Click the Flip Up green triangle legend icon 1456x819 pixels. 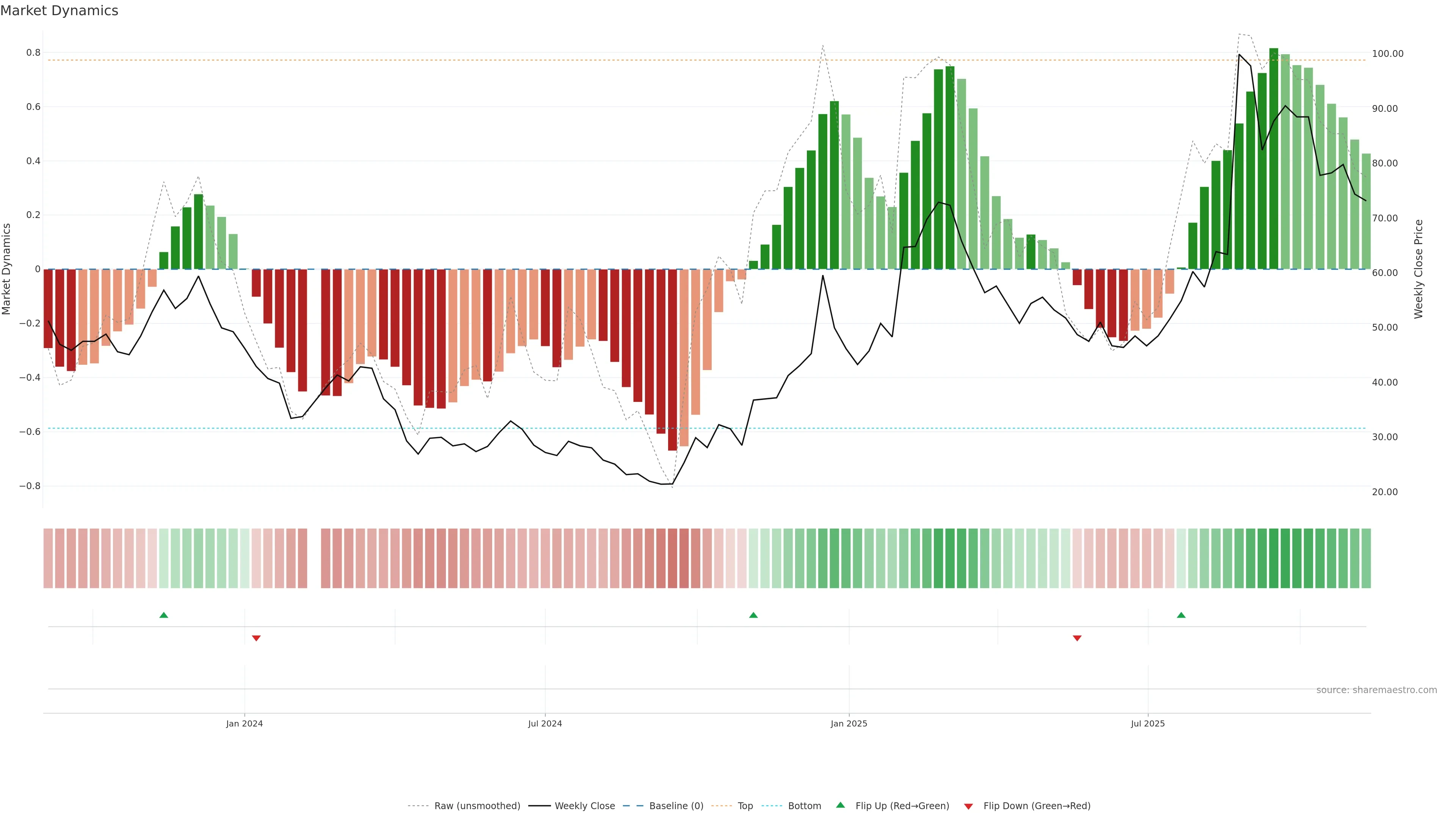(840, 805)
